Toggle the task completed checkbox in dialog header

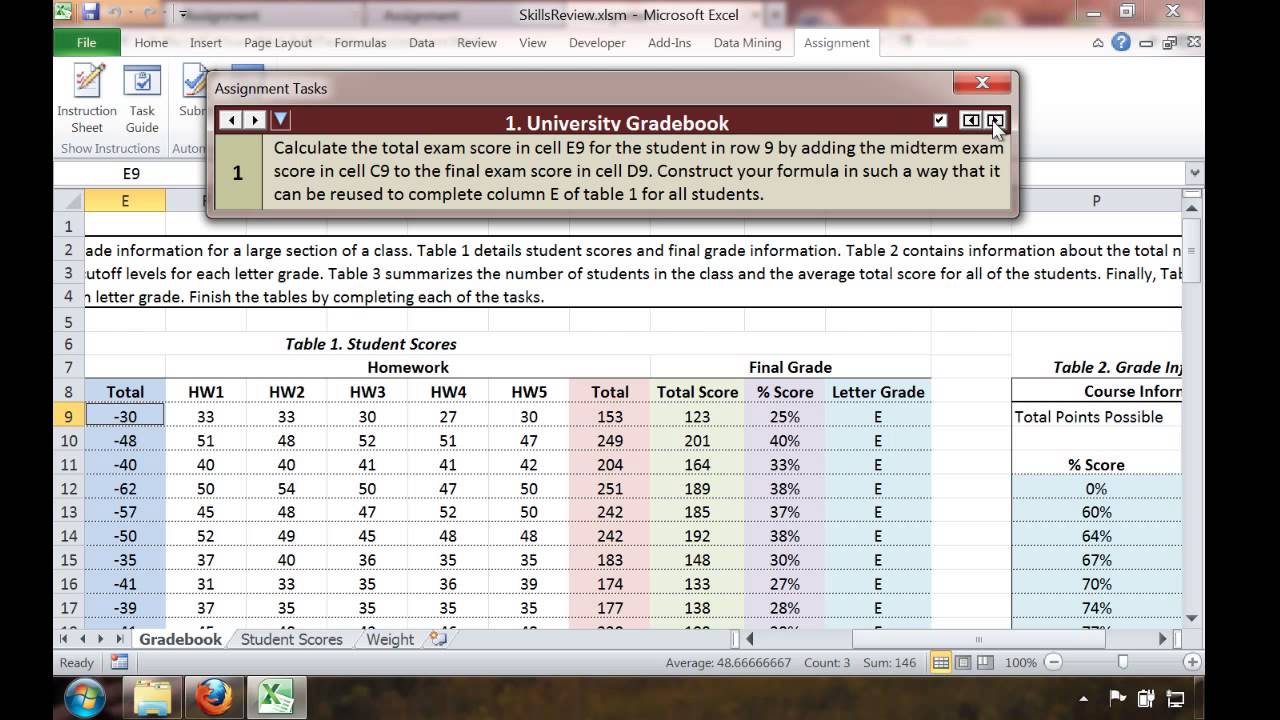click(940, 120)
